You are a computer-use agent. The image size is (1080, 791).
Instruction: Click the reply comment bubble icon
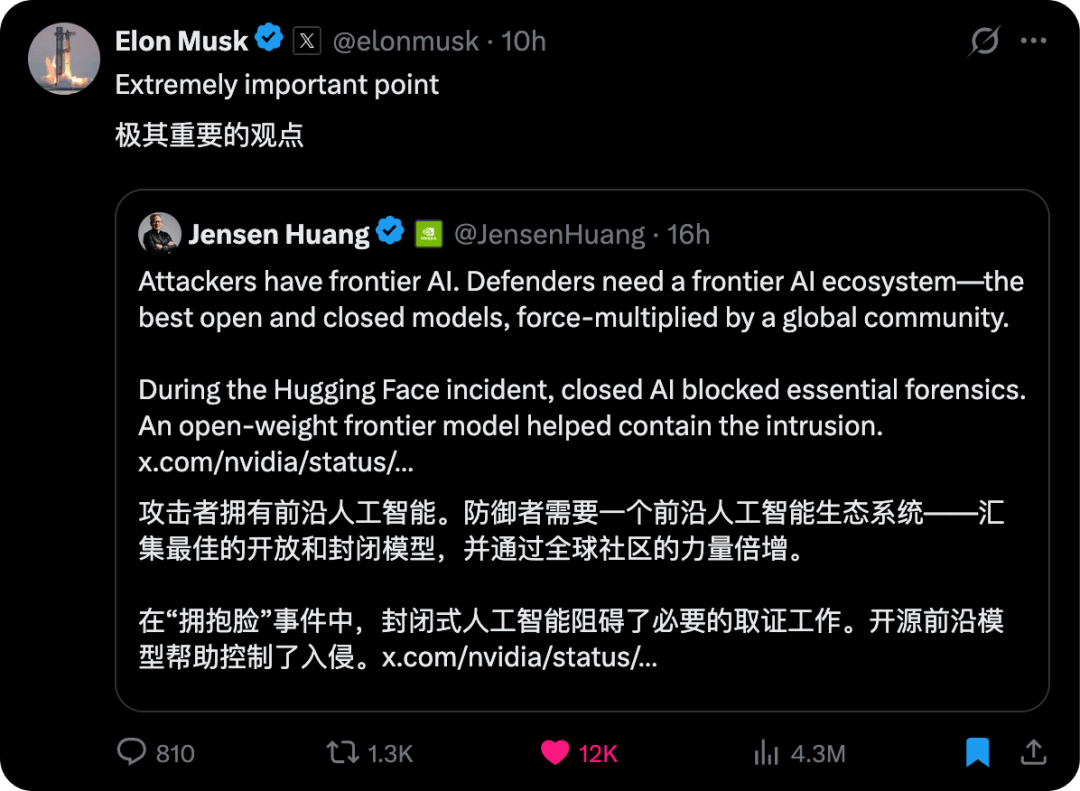click(131, 752)
